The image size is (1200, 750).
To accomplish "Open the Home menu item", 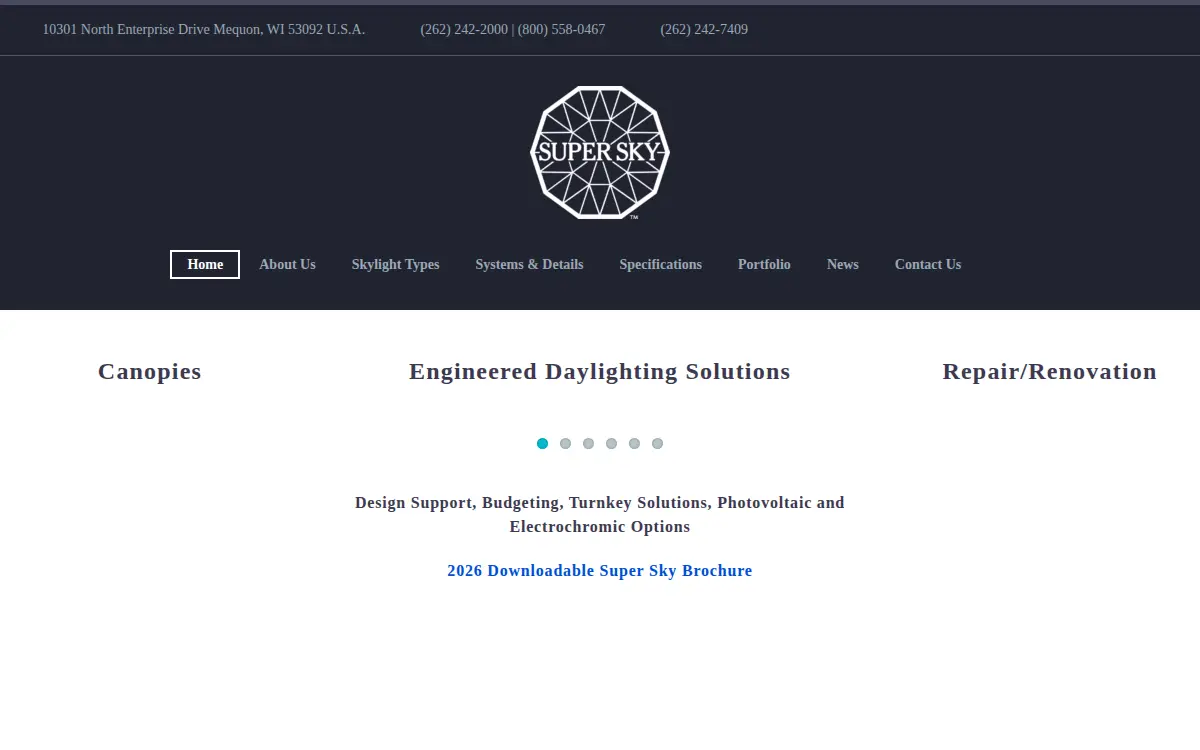I will coord(205,264).
